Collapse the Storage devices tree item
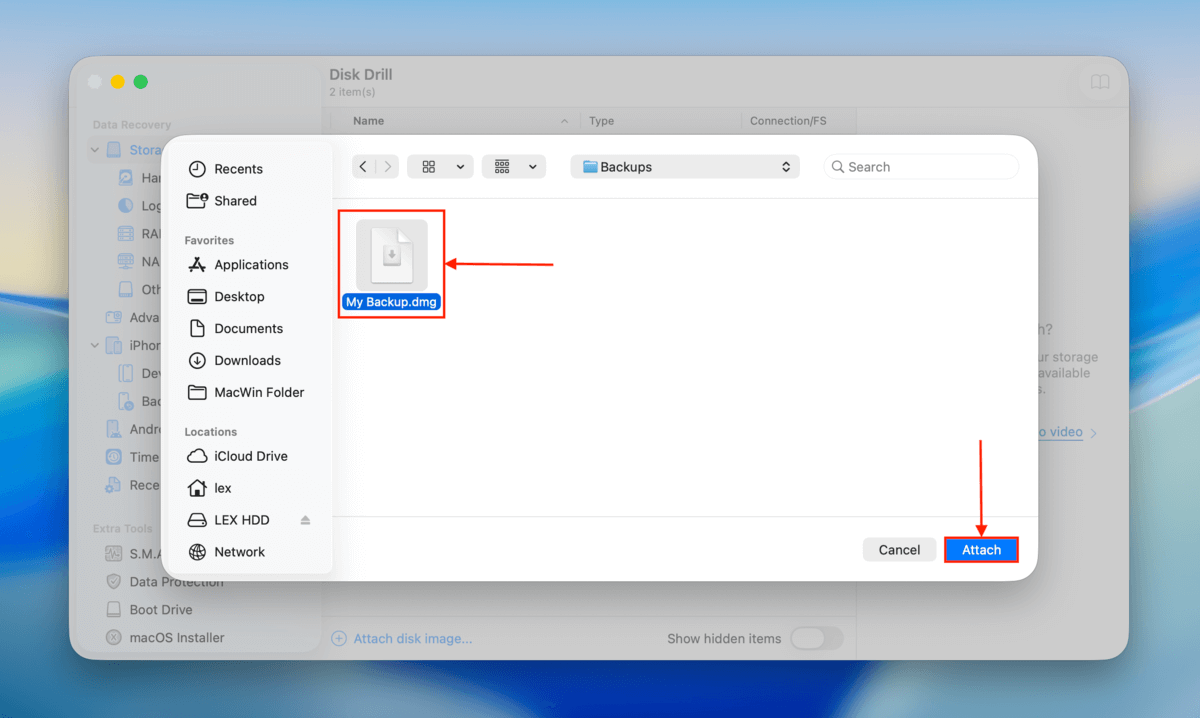The image size is (1200, 718). coord(94,149)
